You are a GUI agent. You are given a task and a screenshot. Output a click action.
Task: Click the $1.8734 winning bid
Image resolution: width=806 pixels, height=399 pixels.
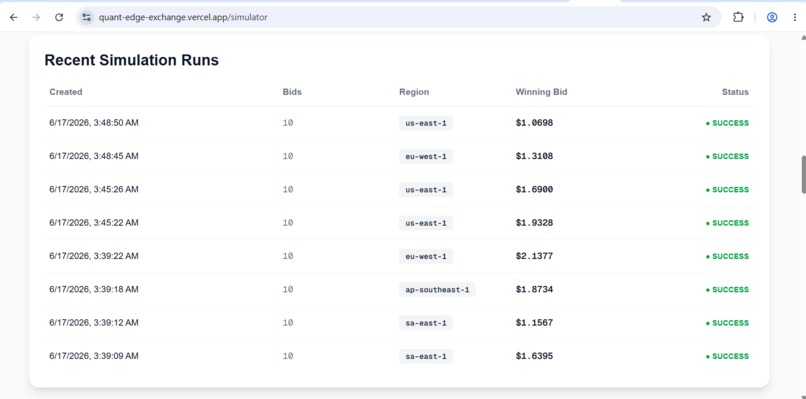[534, 289]
